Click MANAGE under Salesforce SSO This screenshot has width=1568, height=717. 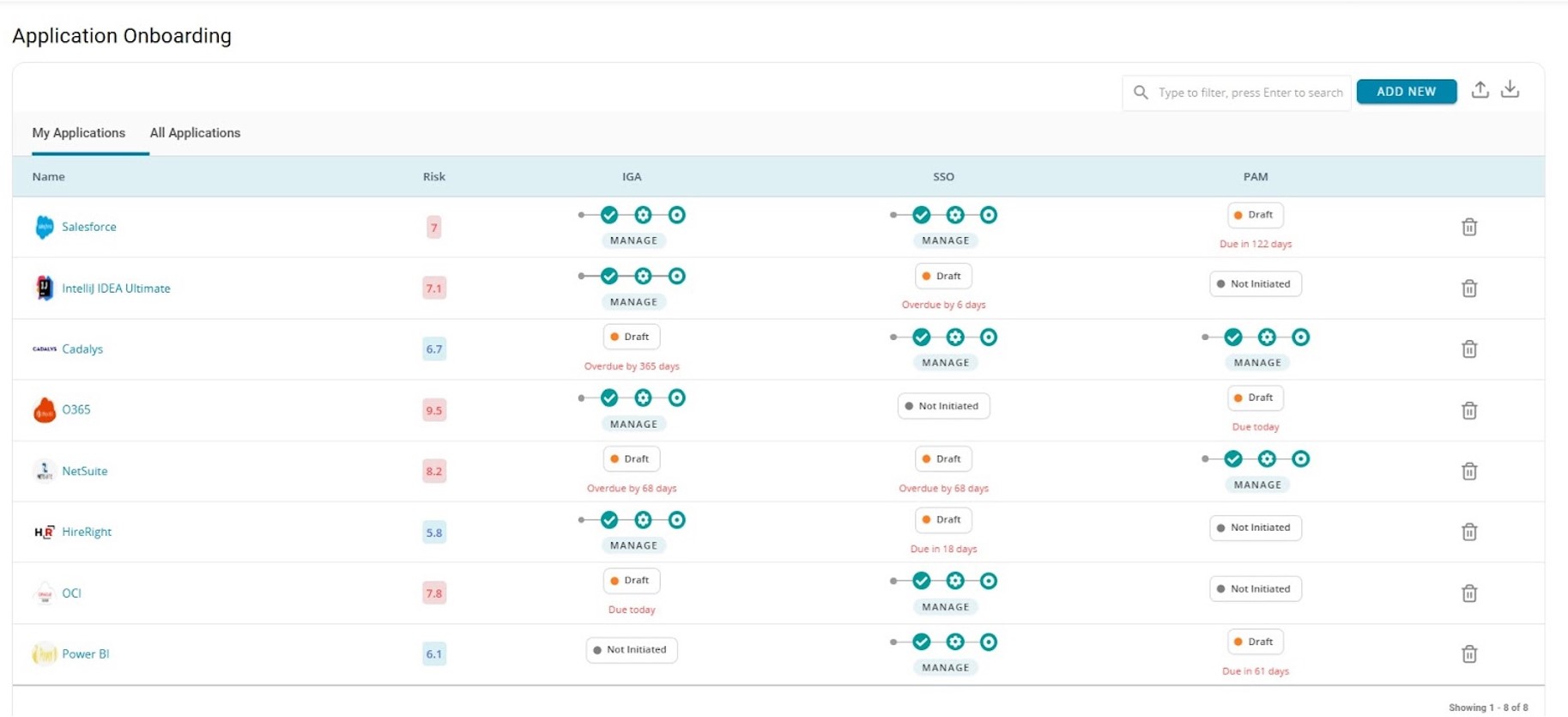[x=945, y=240]
